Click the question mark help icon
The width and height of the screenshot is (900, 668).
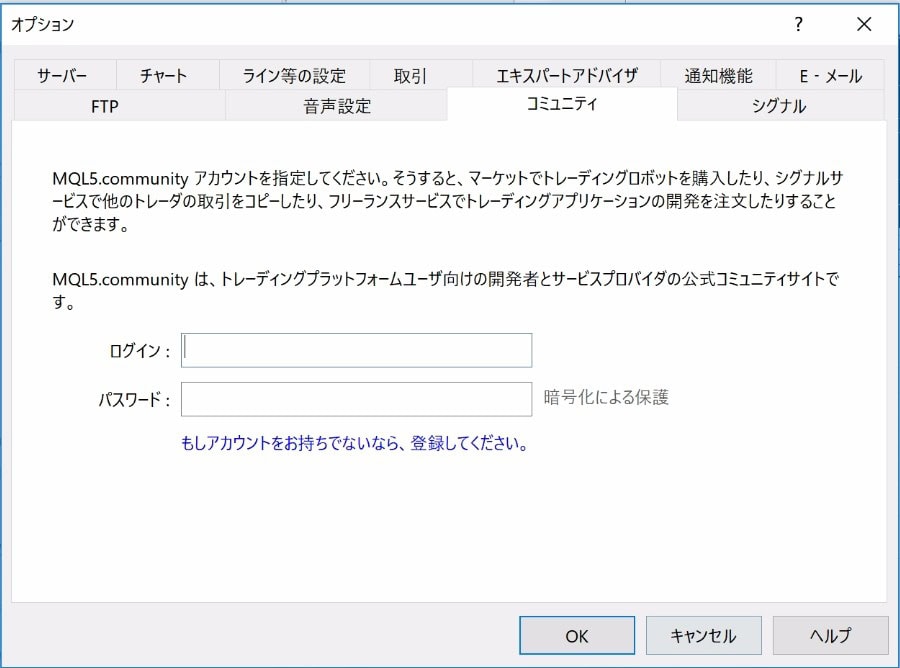798,24
